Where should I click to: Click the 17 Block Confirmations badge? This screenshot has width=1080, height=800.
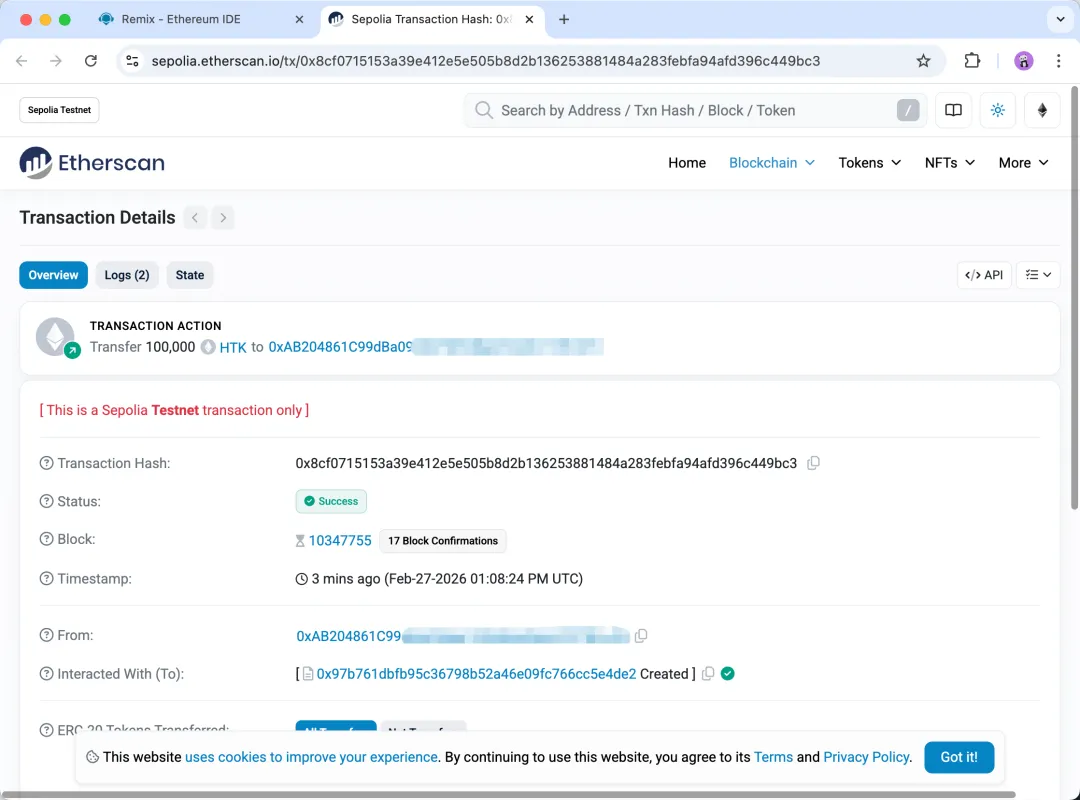[443, 541]
